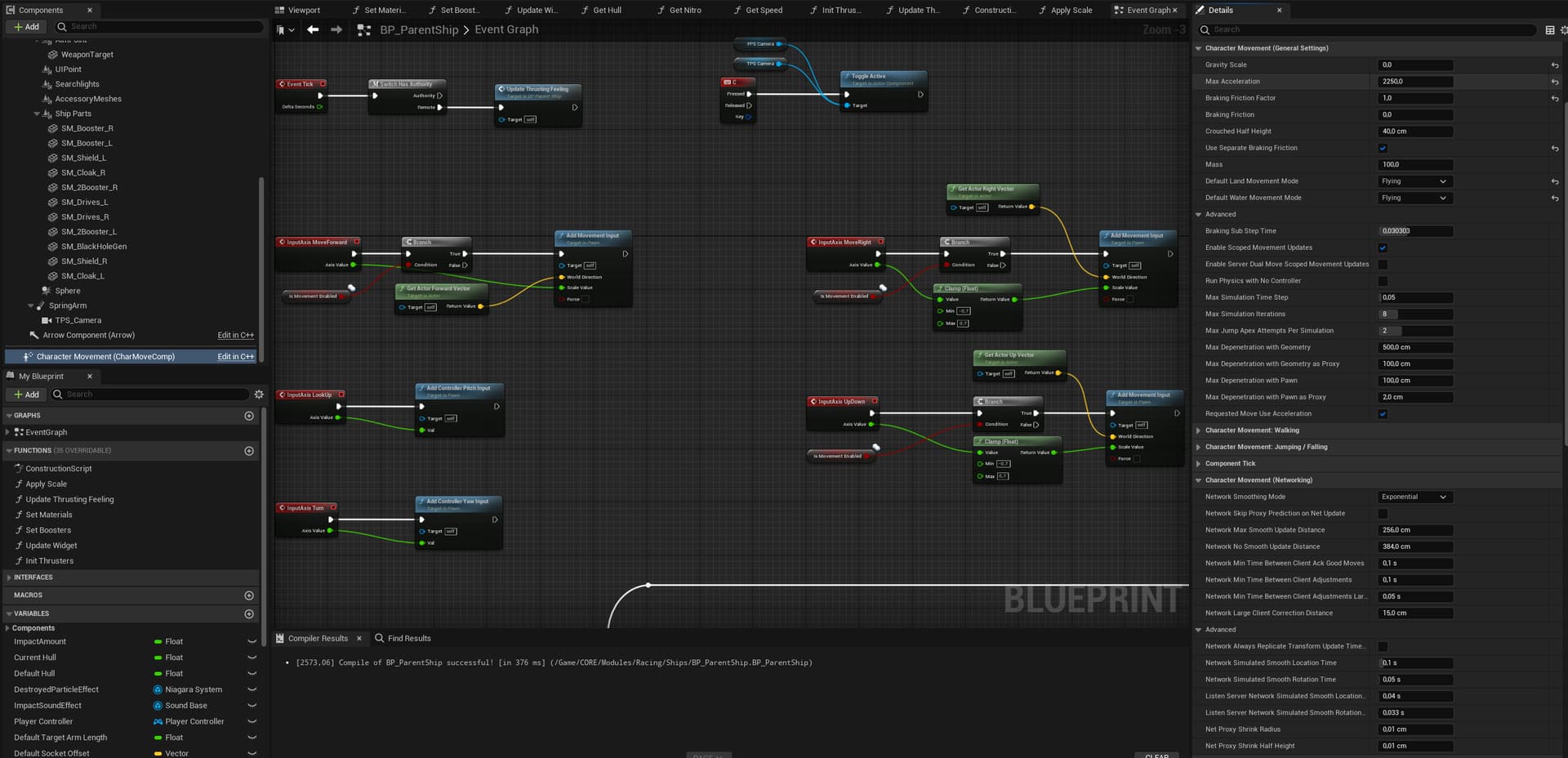The width and height of the screenshot is (1568, 758).
Task: Toggle Use Separate Braking Friction checkbox
Action: coord(1383,149)
